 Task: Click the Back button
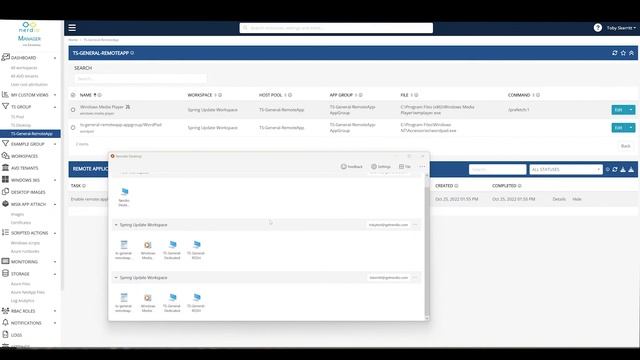coord(625,146)
